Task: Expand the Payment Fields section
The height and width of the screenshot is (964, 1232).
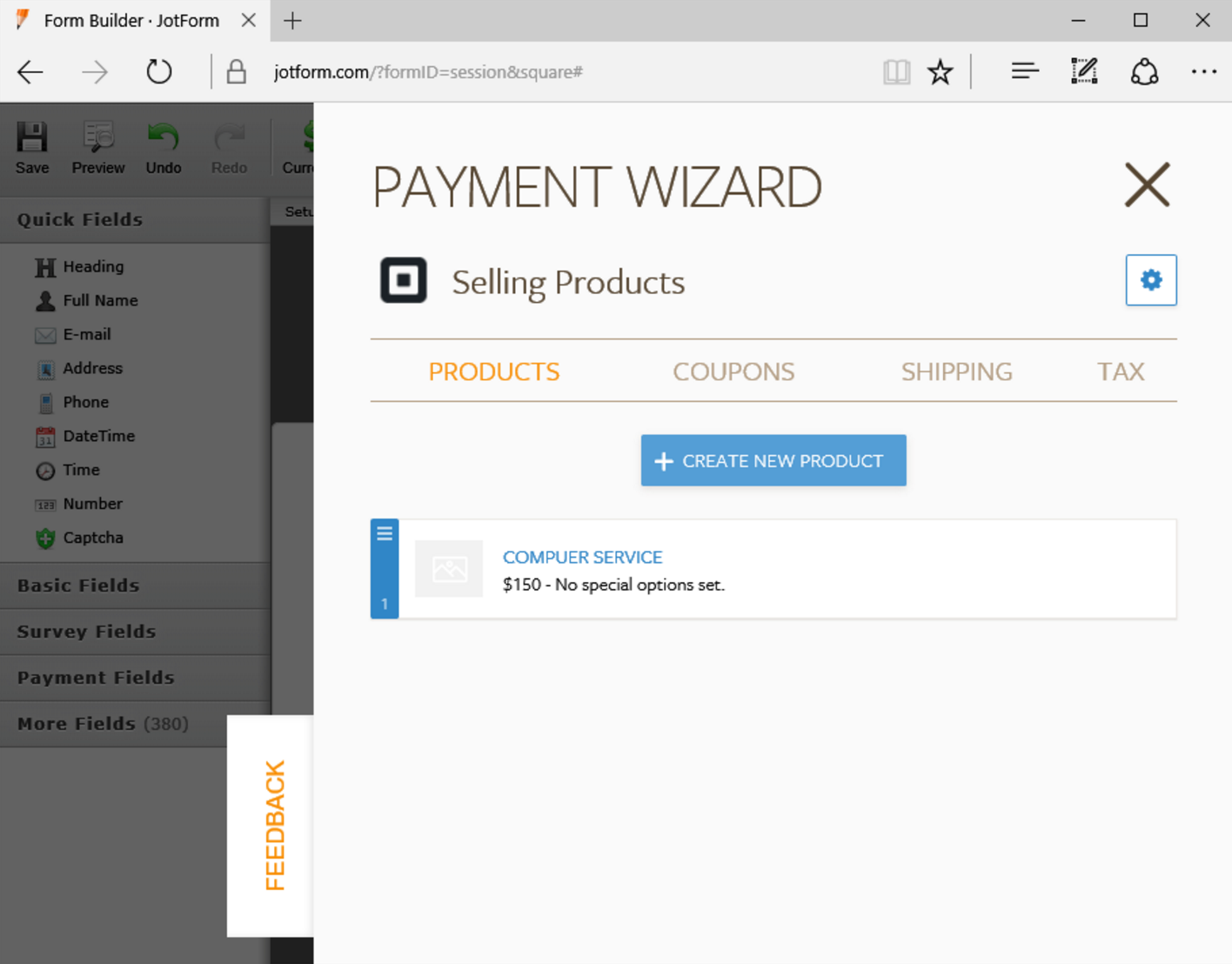Action: point(96,678)
